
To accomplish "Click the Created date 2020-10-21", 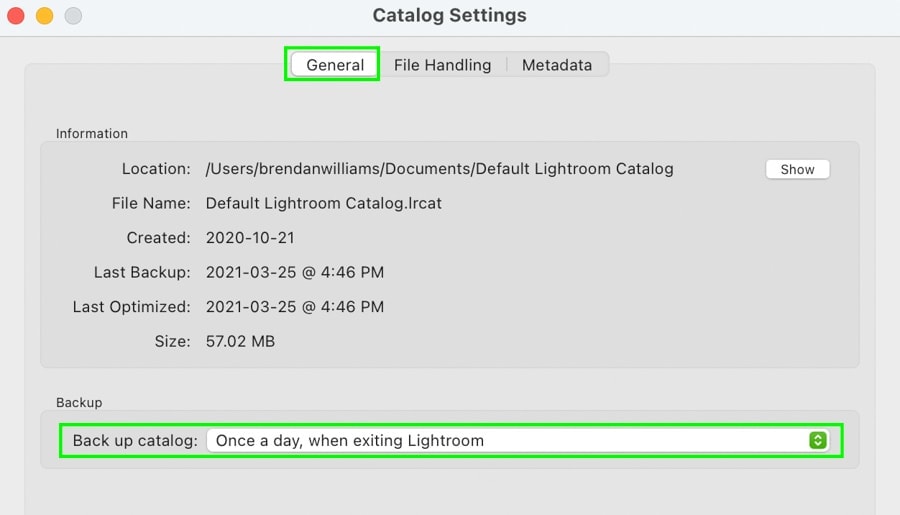I will click(x=250, y=238).
